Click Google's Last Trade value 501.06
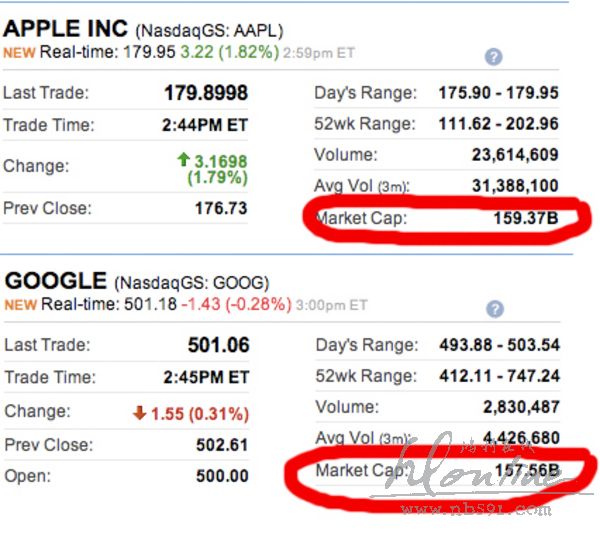This screenshot has height=534, width=600. 218,346
